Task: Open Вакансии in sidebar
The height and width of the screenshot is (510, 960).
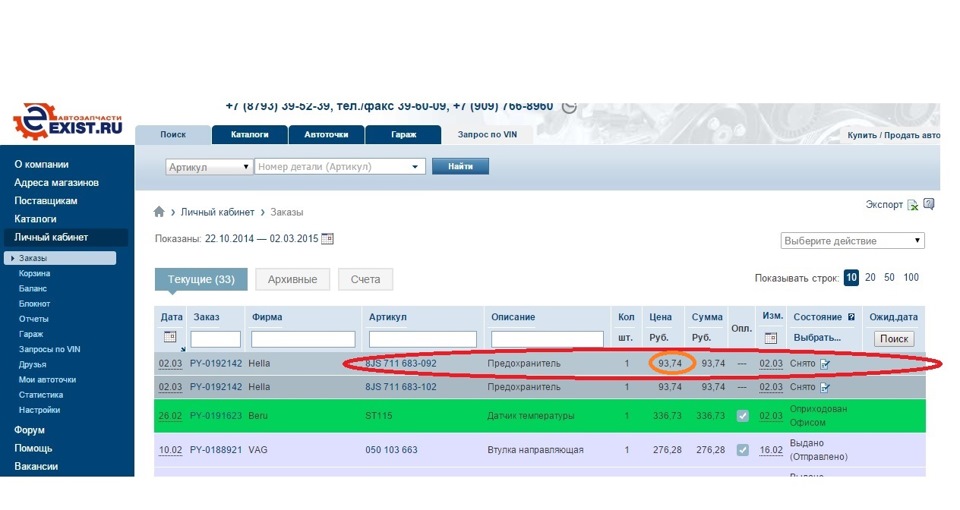Action: click(36, 466)
